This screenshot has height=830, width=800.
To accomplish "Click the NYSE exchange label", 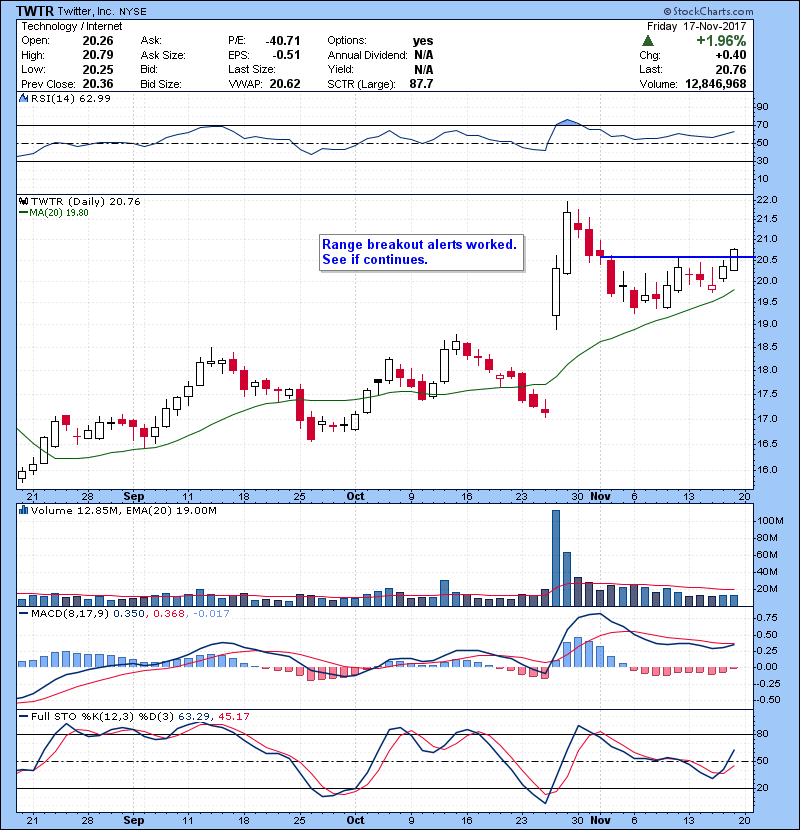I will [133, 12].
